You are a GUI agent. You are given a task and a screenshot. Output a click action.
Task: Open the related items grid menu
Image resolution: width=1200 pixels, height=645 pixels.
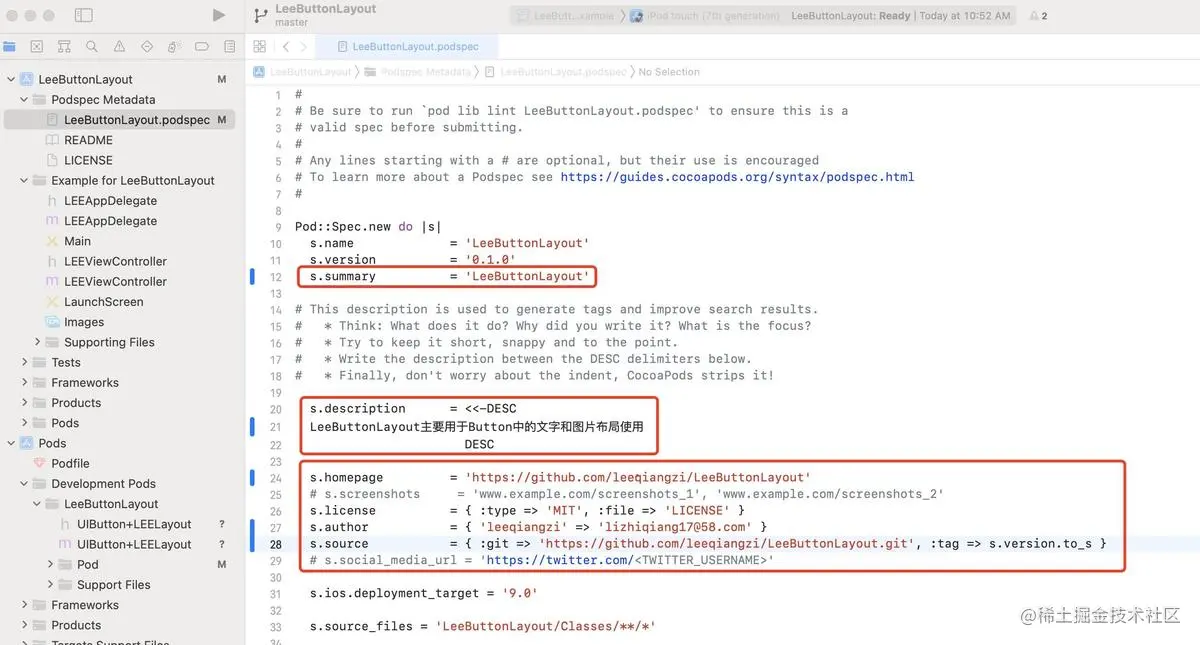coord(260,46)
